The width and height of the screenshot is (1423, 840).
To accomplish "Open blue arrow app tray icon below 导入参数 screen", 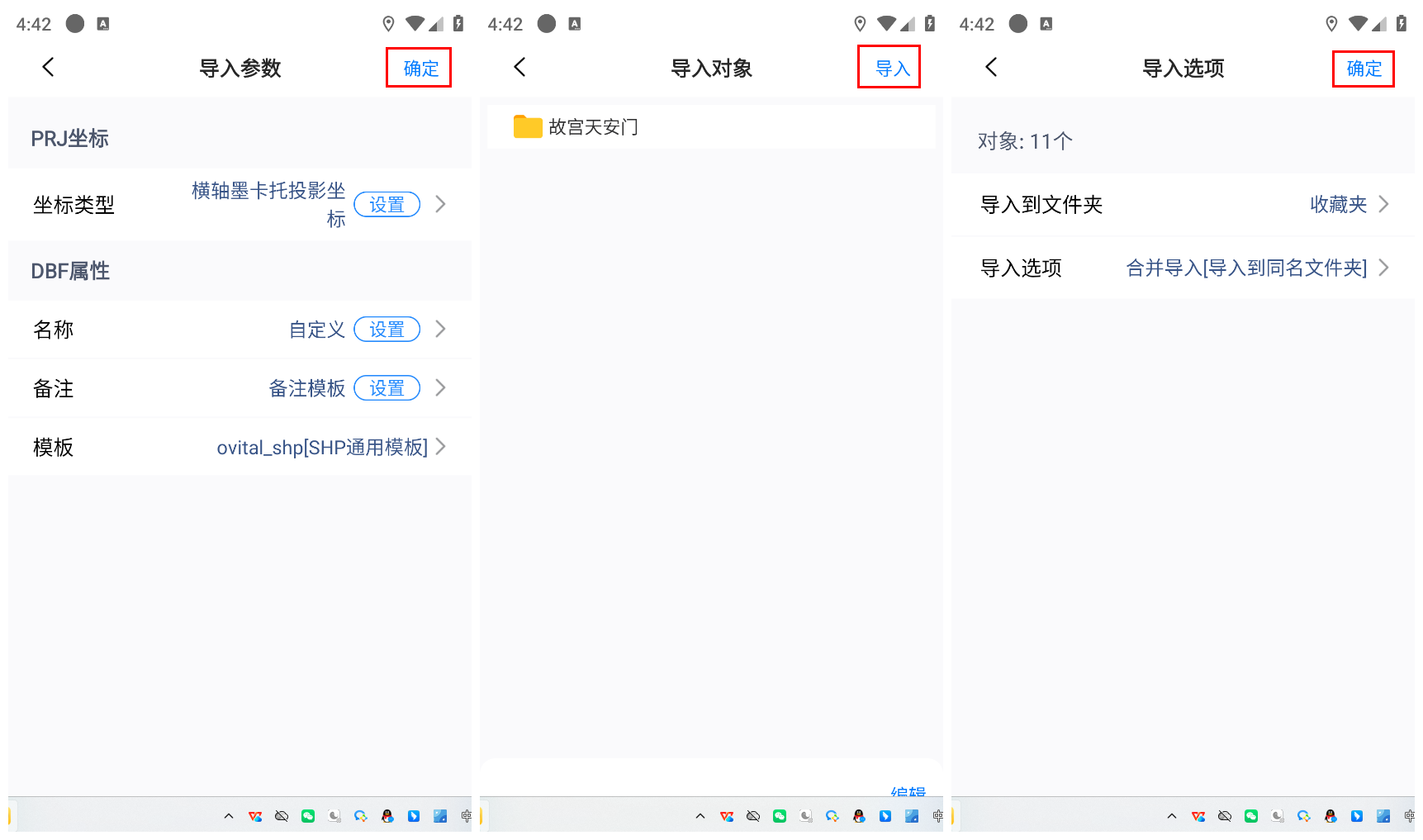I will pyautogui.click(x=414, y=816).
